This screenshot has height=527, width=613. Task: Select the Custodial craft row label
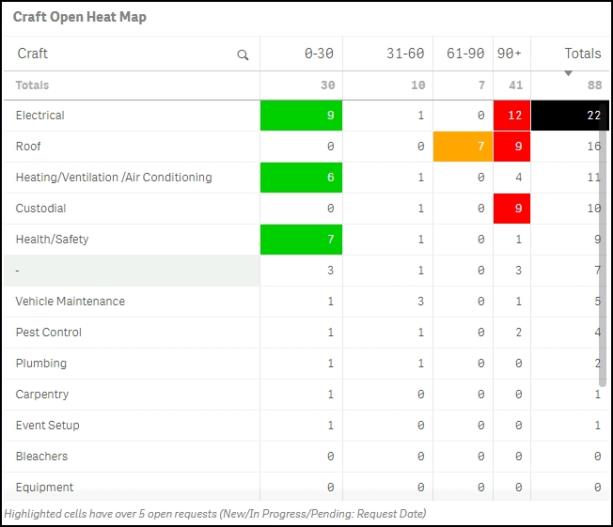tap(41, 208)
